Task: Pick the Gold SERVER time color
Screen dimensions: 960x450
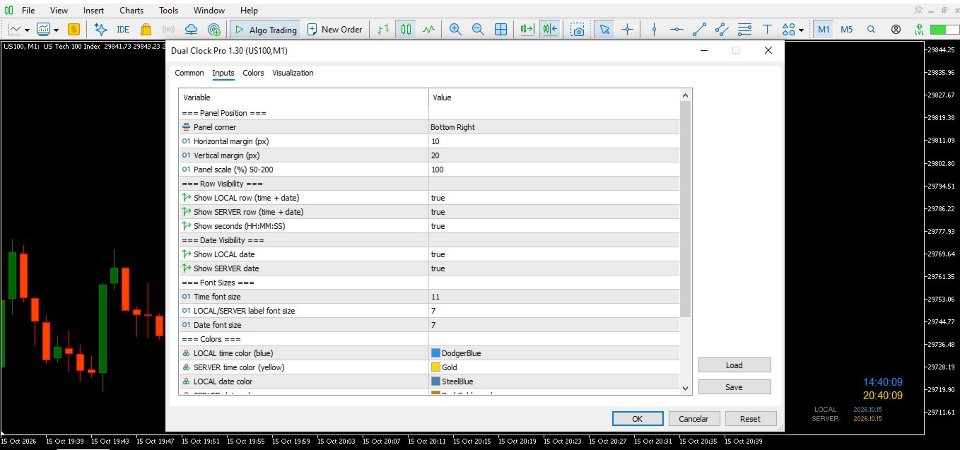Action: pyautogui.click(x=554, y=367)
